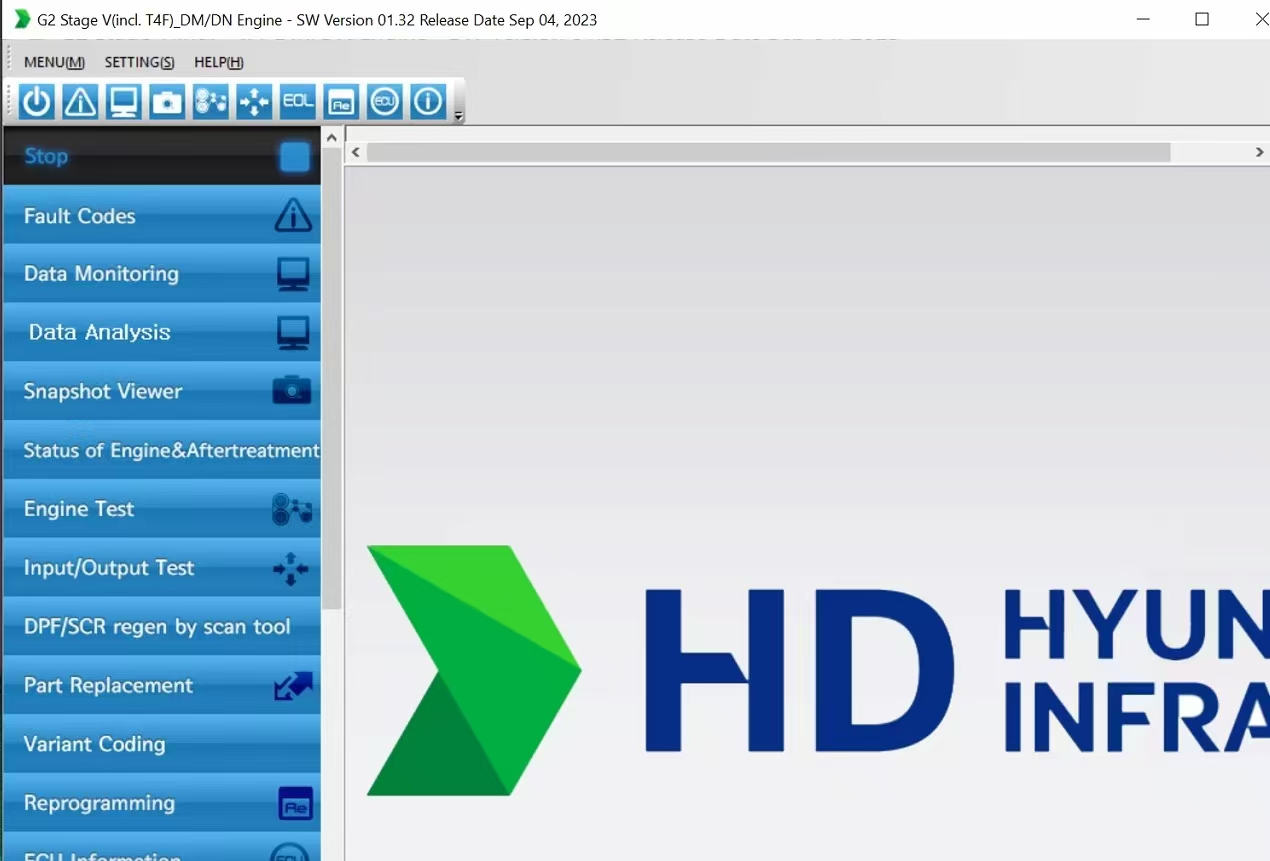Open Fault Codes from the sidebar
This screenshot has height=861, width=1270.
click(x=162, y=215)
